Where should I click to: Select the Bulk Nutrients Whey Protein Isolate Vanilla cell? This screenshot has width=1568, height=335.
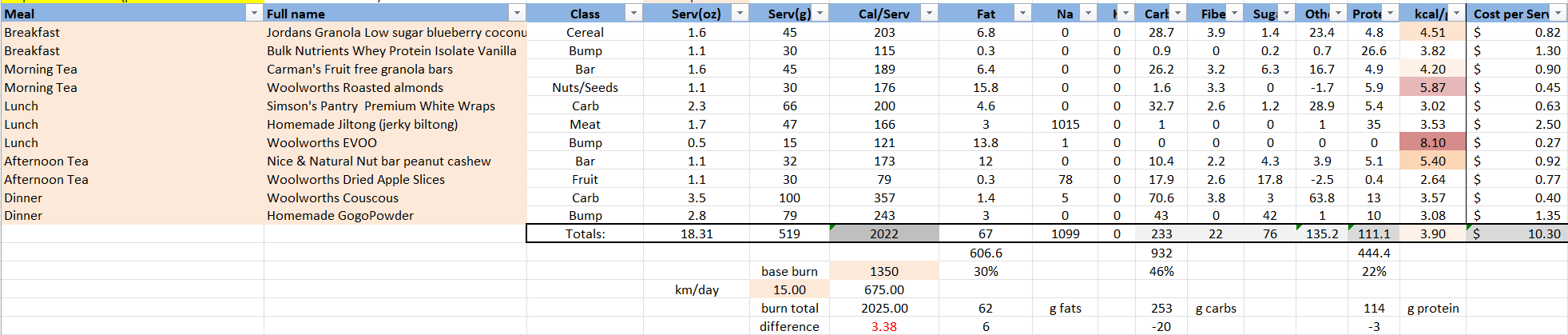[x=395, y=50]
